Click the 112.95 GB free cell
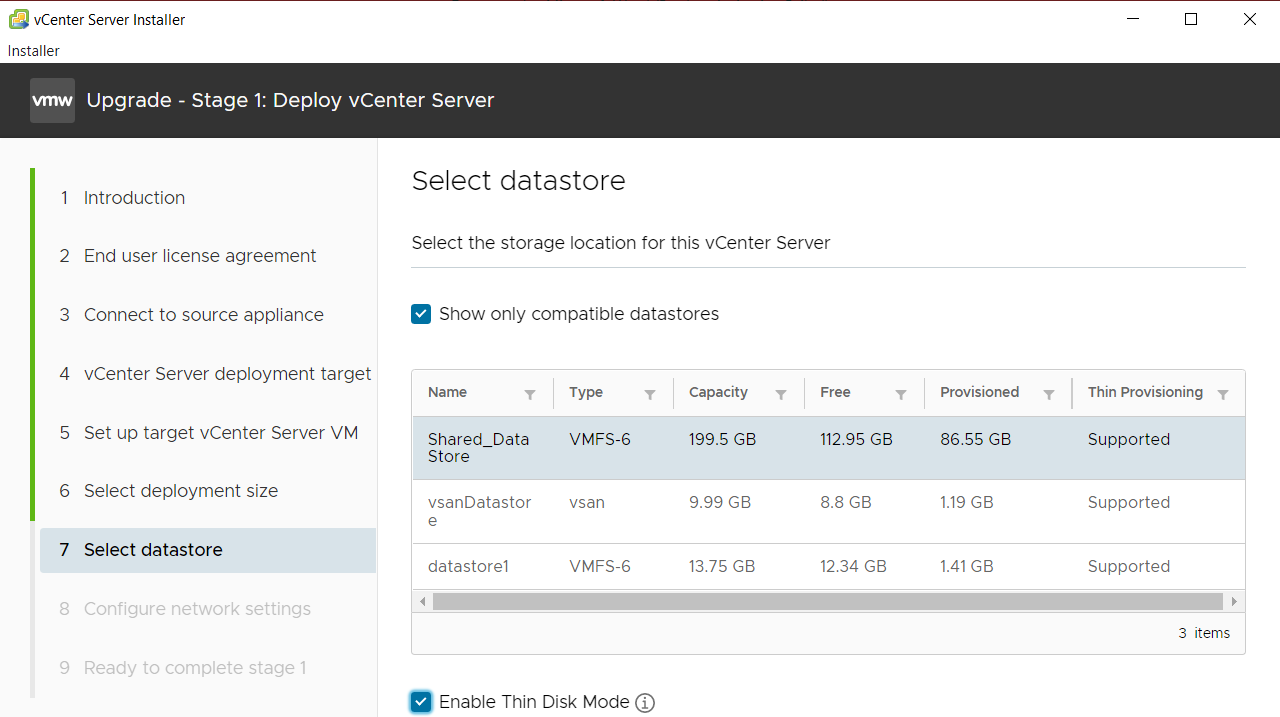The image size is (1280, 717). pyautogui.click(x=856, y=439)
